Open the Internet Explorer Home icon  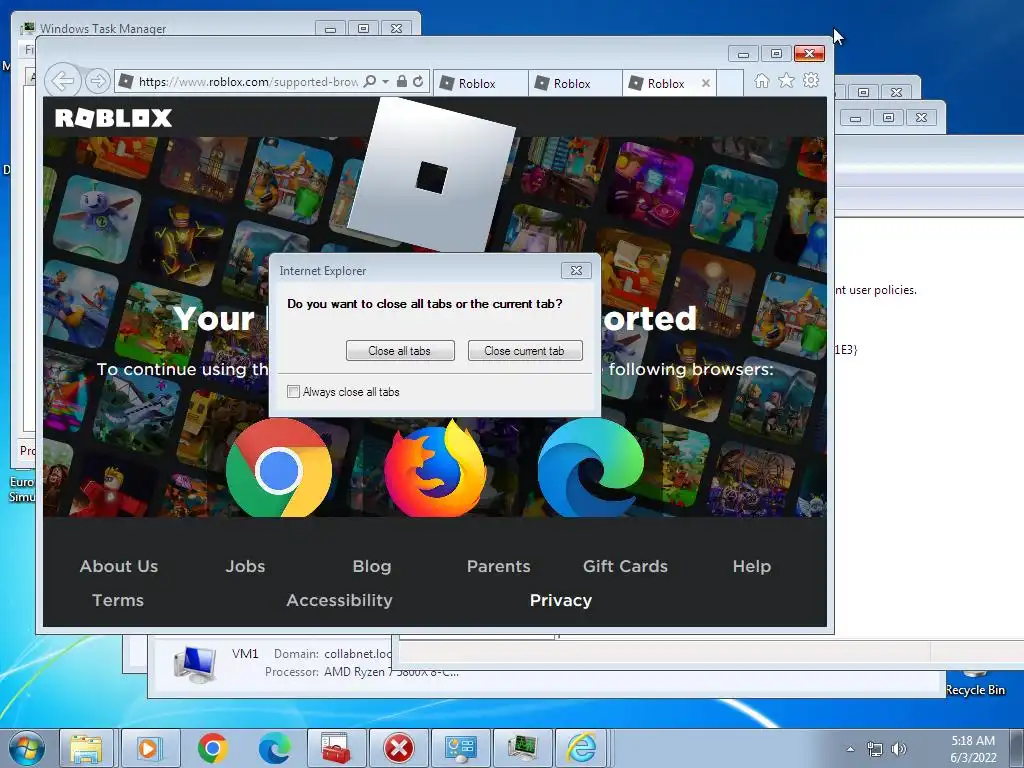(x=761, y=80)
